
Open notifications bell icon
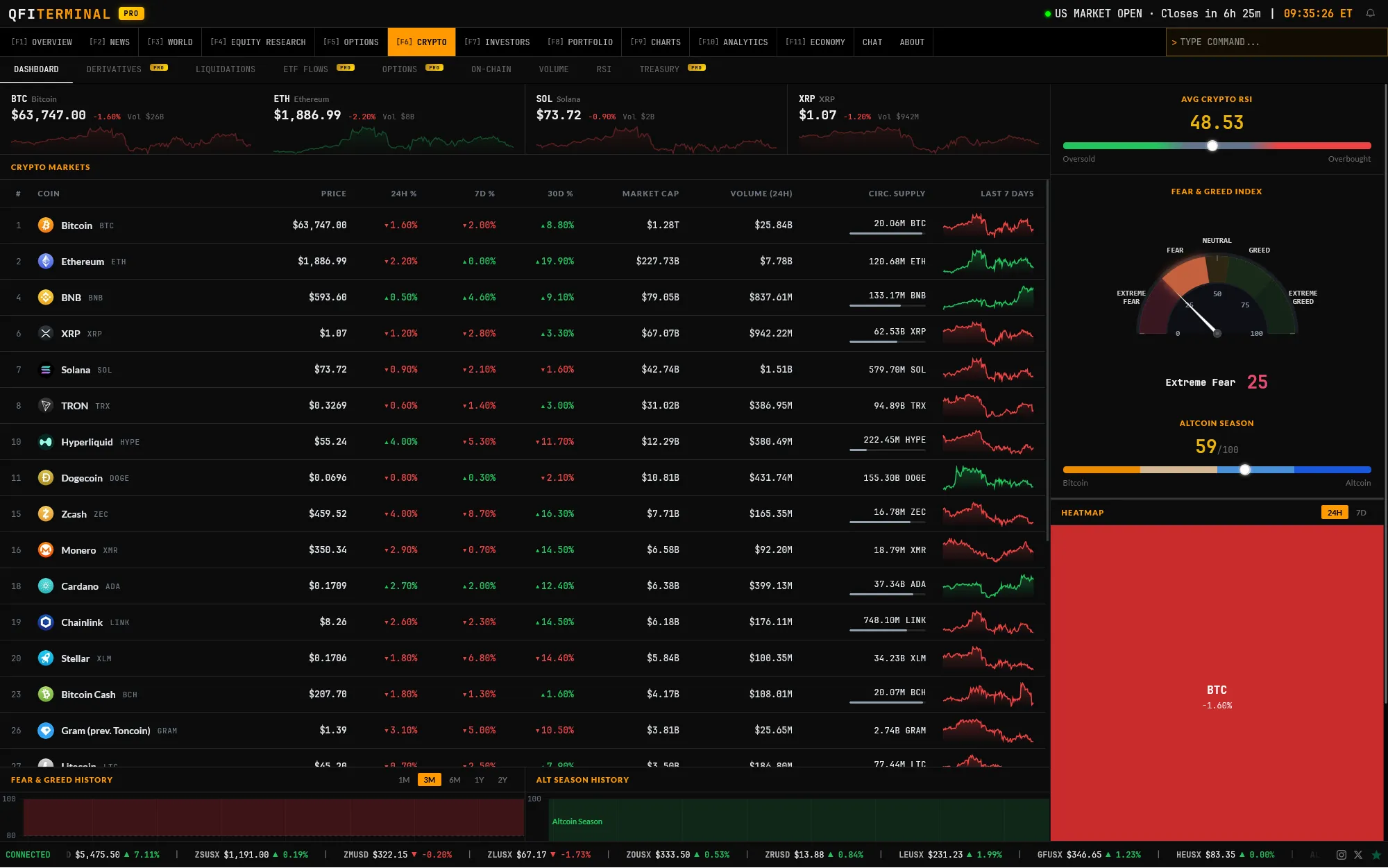[1371, 14]
